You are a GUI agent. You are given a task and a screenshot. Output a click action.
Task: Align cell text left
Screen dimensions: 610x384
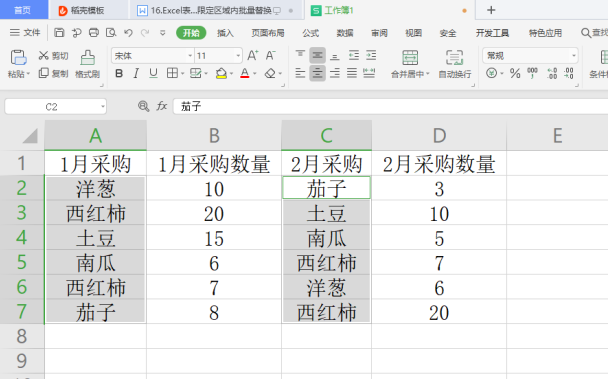click(x=300, y=73)
